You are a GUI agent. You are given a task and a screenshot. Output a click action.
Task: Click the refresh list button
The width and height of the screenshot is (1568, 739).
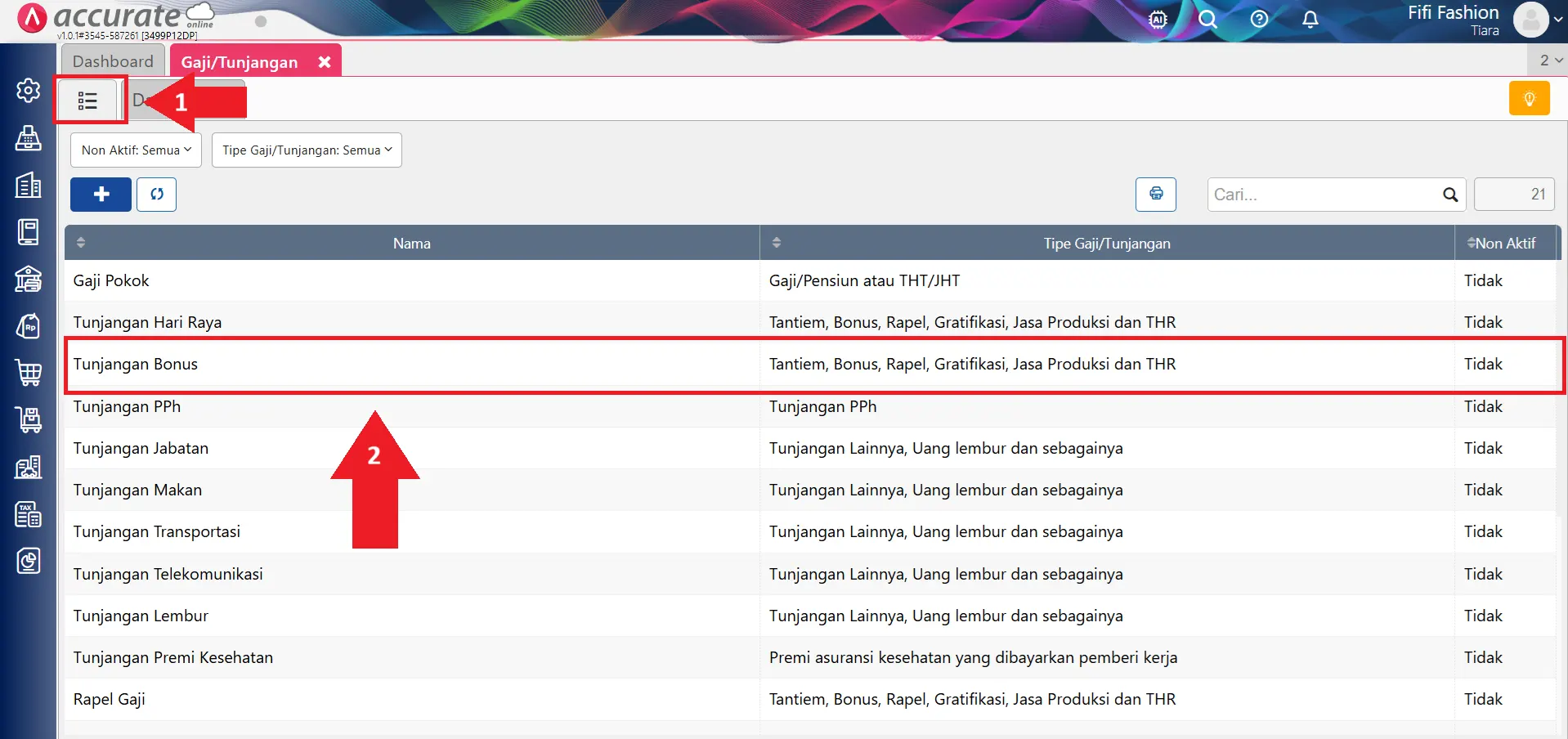[156, 195]
